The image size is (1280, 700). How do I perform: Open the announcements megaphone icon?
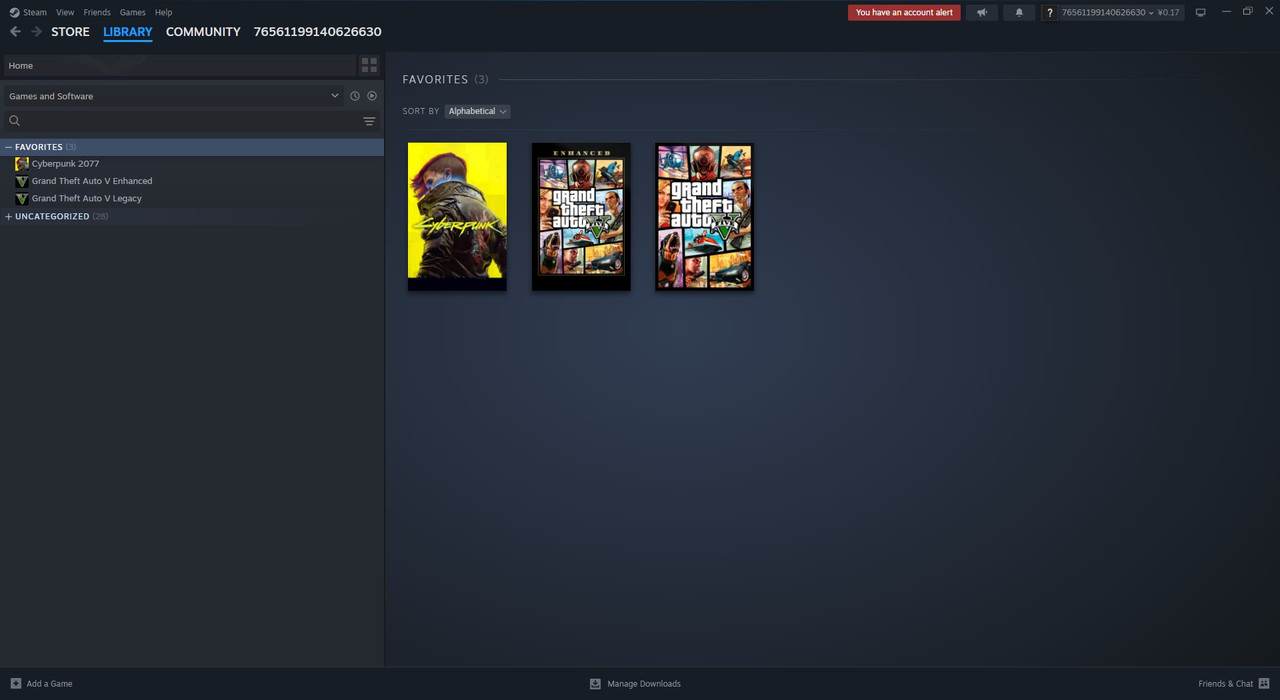coord(981,12)
